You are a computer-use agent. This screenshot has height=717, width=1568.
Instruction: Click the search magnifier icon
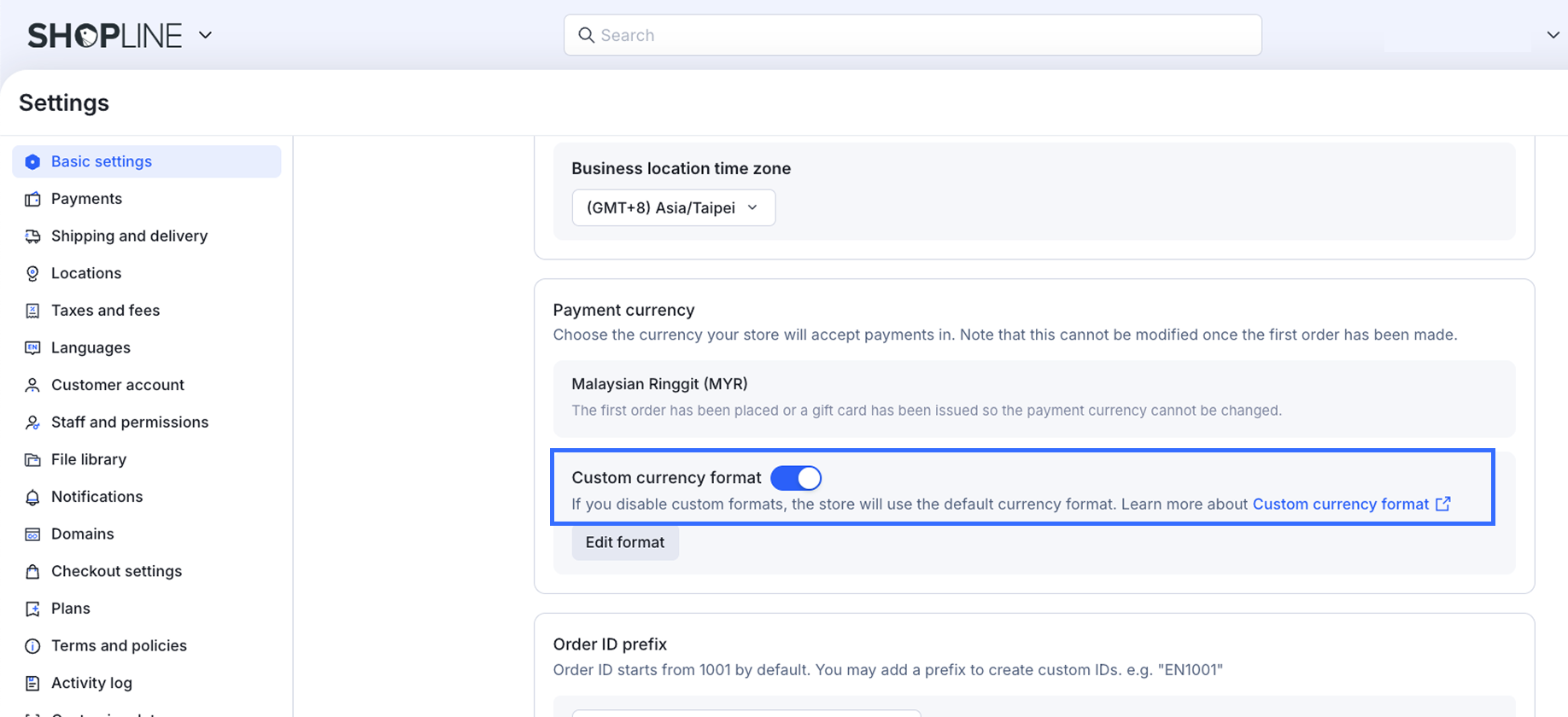tap(586, 35)
